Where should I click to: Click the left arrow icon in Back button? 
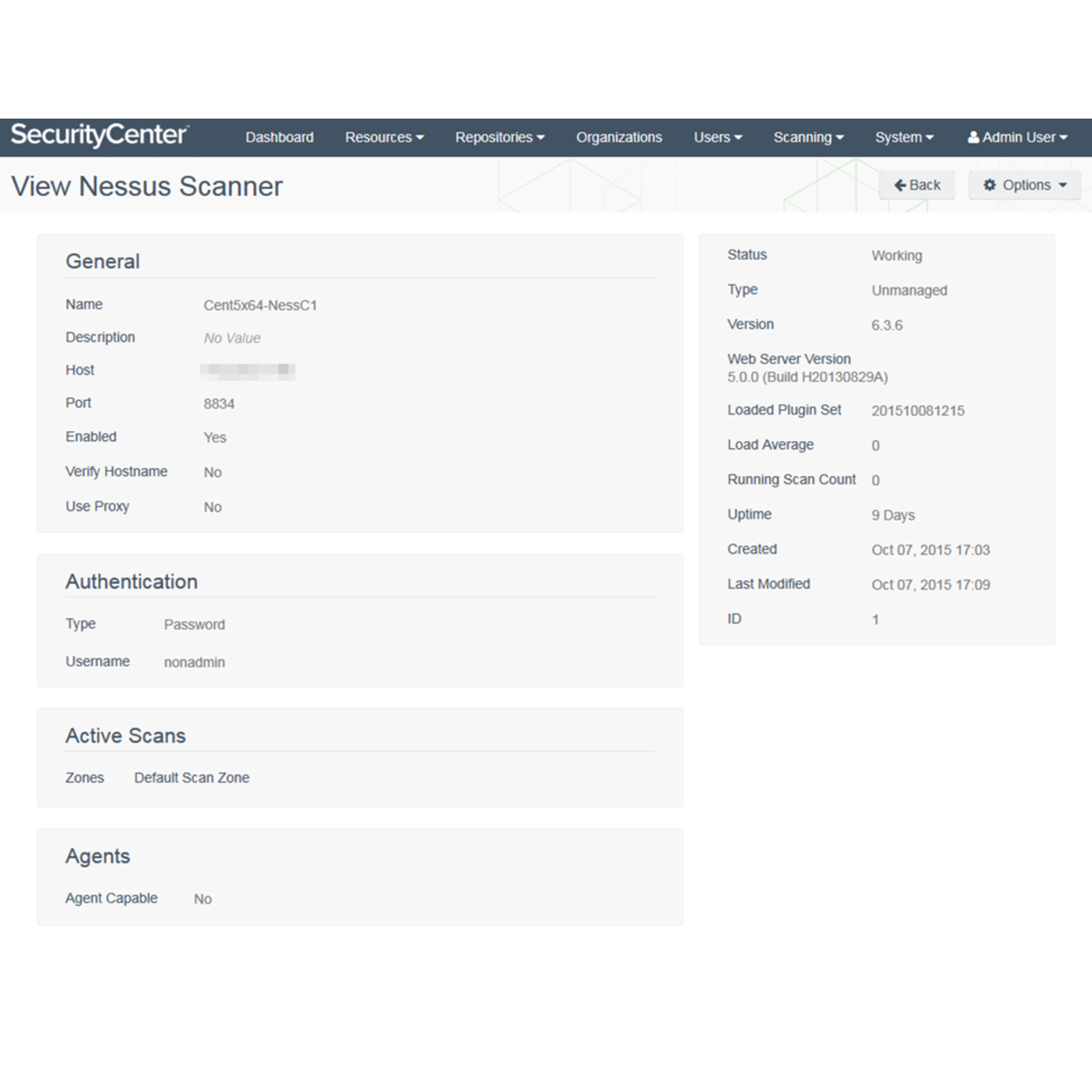(x=902, y=184)
